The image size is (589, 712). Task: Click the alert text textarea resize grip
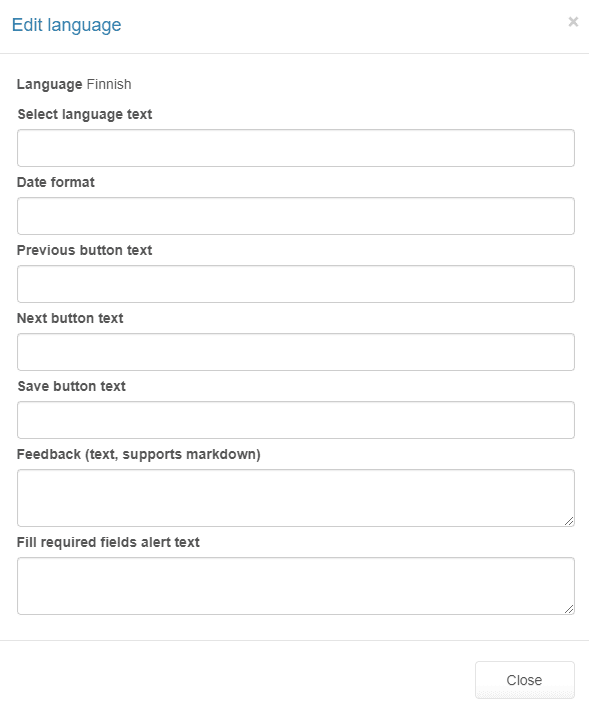tap(569, 609)
